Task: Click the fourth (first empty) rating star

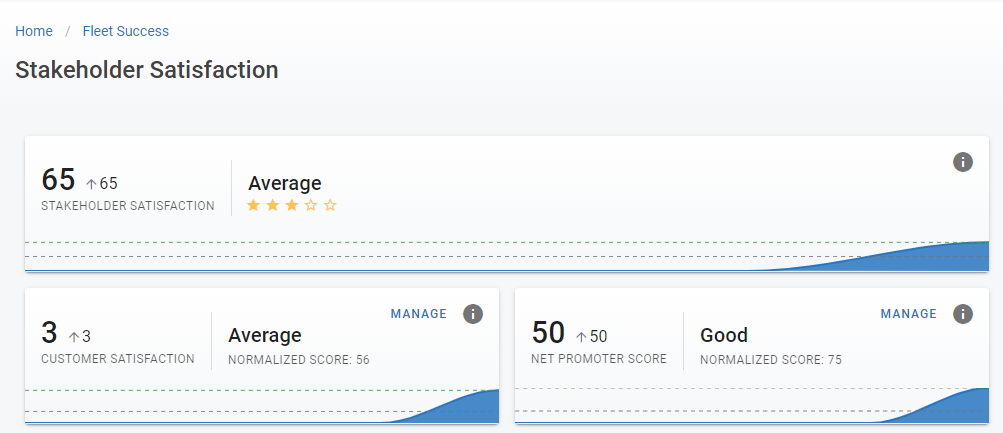Action: 311,206
